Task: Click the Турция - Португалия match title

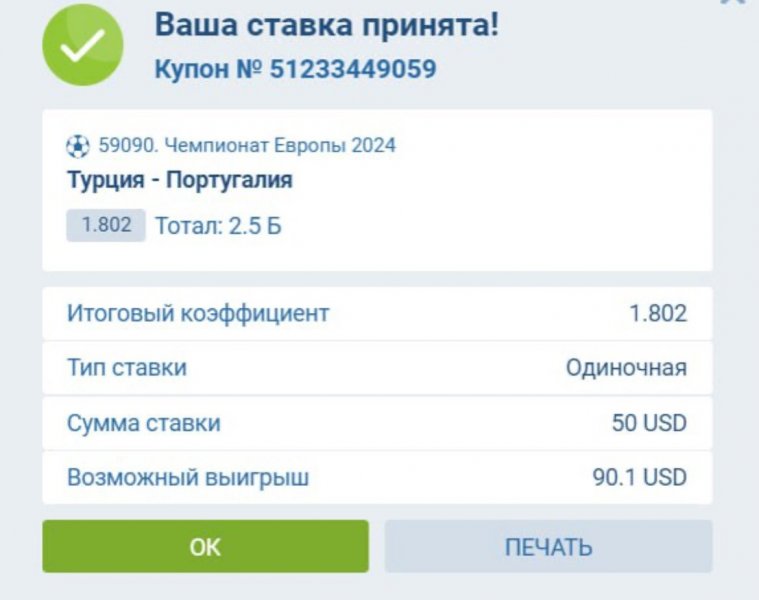Action: pyautogui.click(x=180, y=181)
